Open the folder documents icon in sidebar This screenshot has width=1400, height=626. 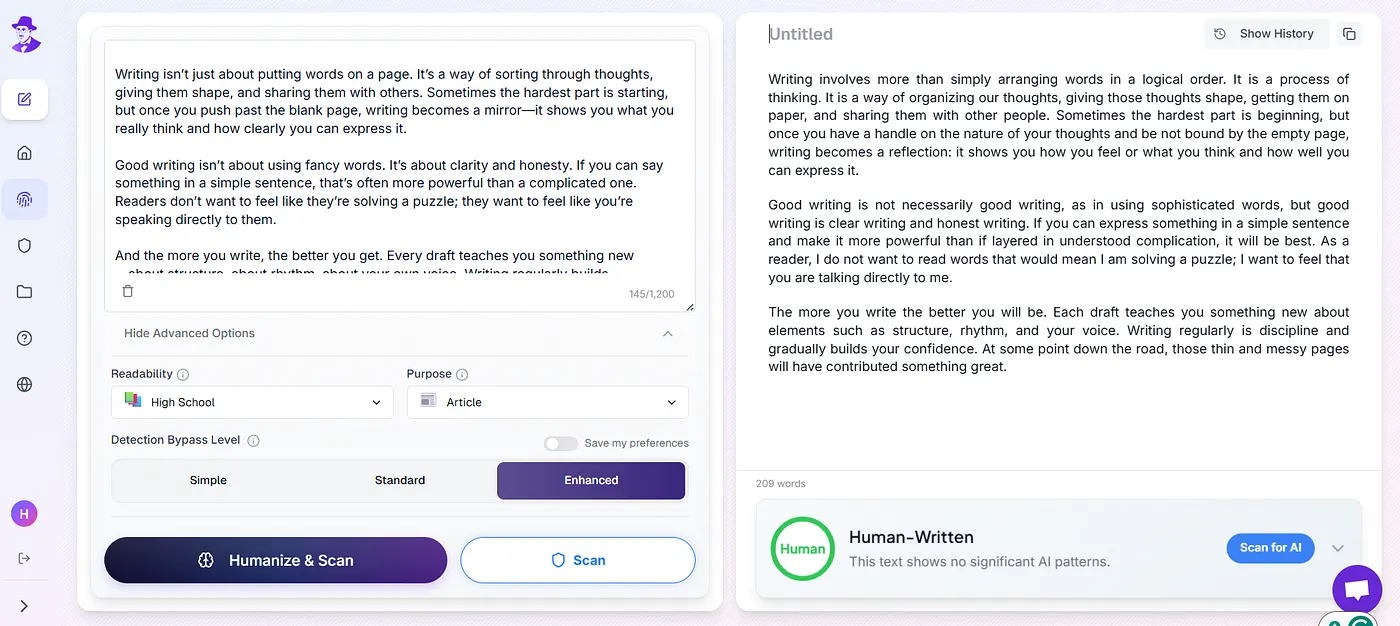[x=25, y=292]
